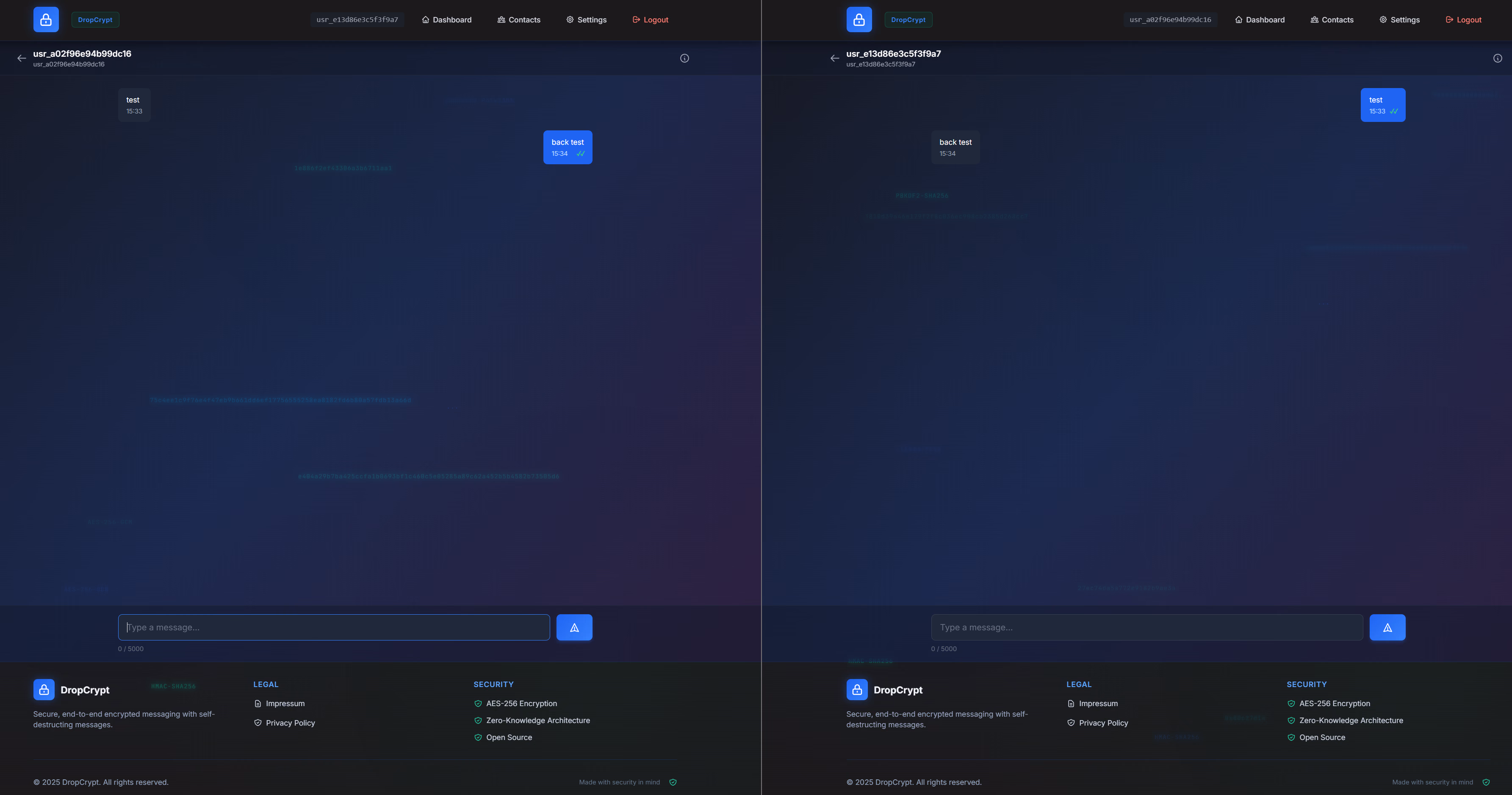Click SECURITY heading in left window footer
This screenshot has width=1512, height=795.
tap(494, 684)
